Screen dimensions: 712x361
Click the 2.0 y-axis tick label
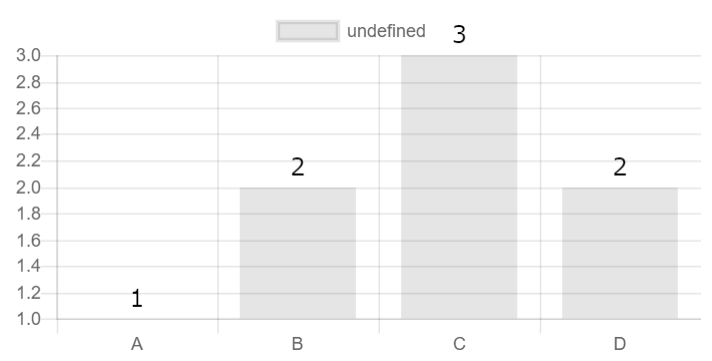(28, 188)
